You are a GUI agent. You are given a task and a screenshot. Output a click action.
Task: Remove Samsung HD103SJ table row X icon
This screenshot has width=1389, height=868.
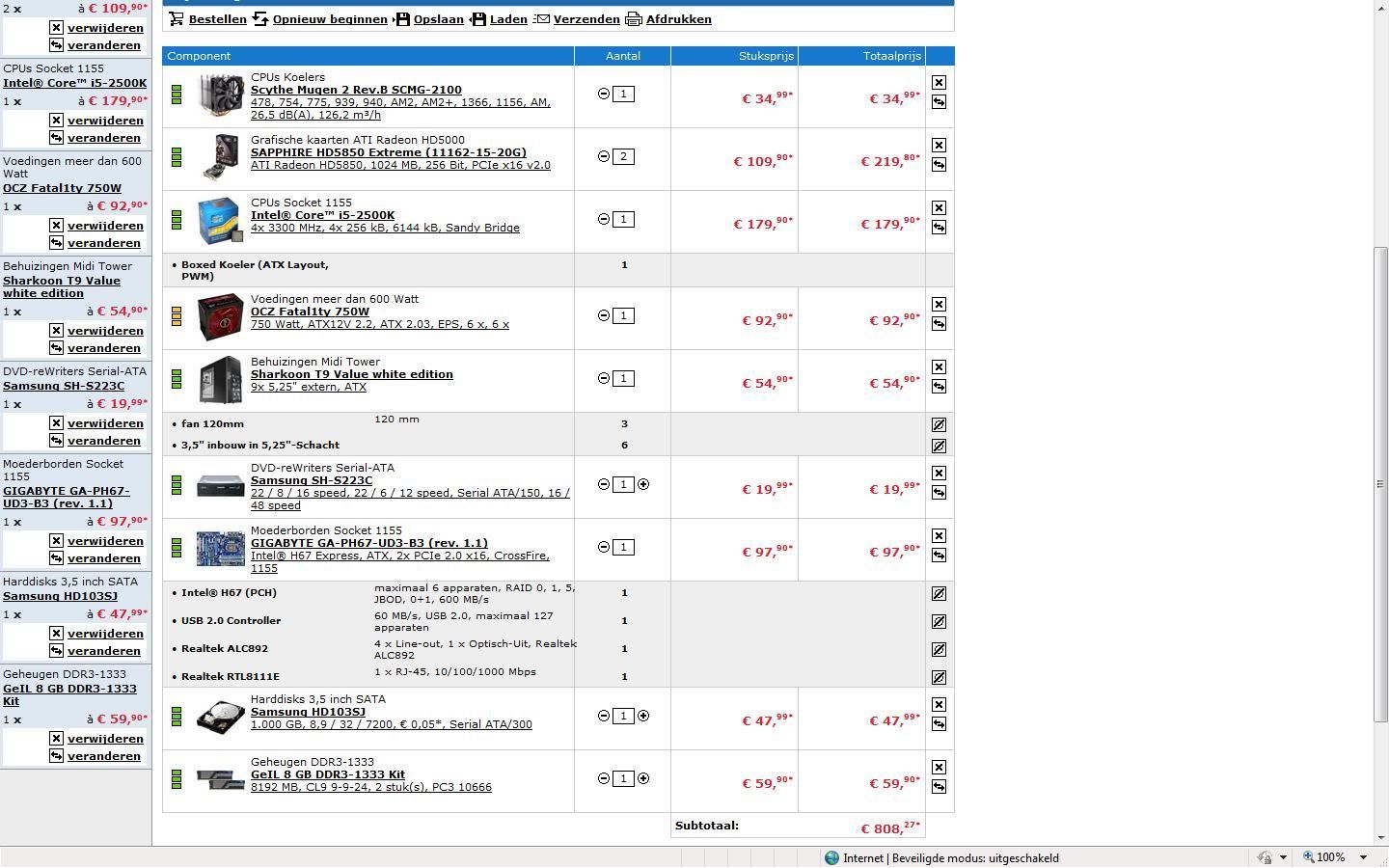(x=939, y=705)
